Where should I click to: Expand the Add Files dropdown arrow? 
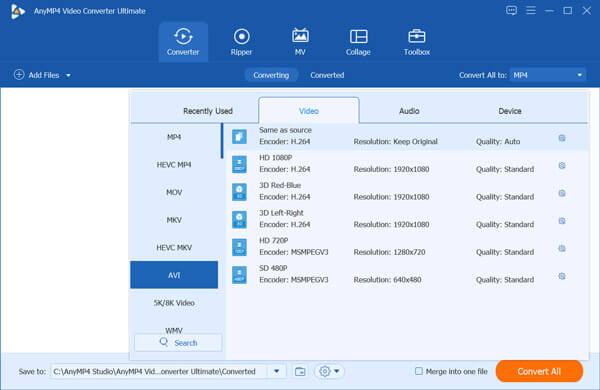[x=68, y=75]
